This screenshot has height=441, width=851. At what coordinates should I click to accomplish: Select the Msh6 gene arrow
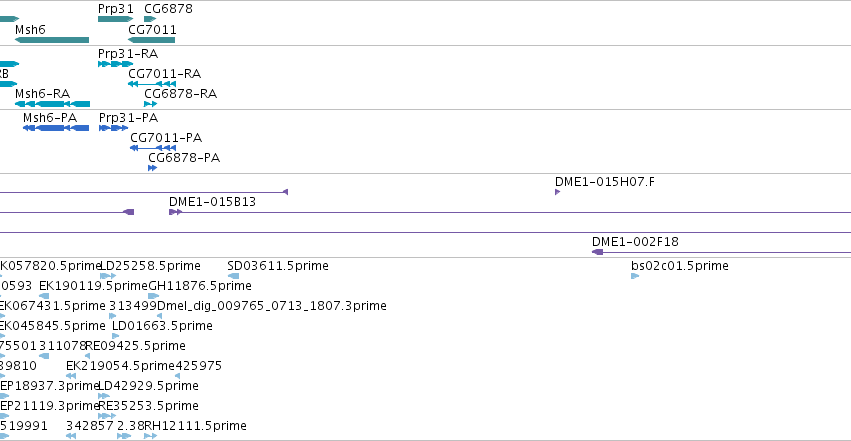[52, 40]
